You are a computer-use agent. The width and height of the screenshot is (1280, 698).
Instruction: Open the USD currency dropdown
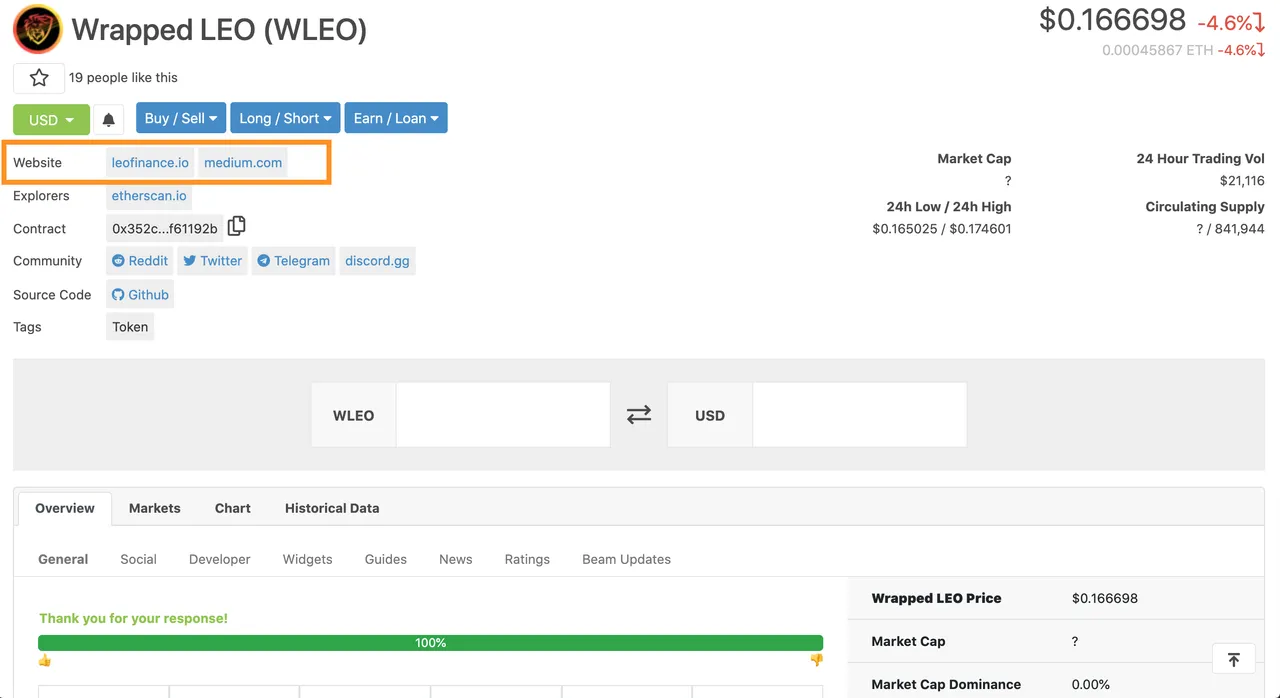(51, 119)
